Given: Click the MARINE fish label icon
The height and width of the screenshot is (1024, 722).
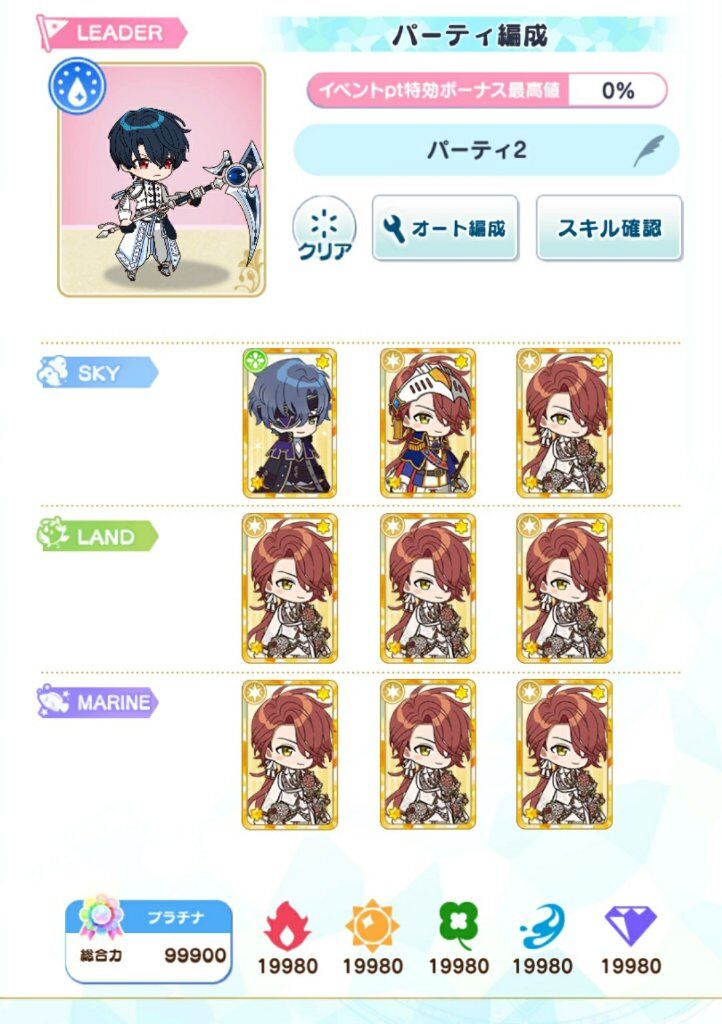Looking at the screenshot, I should pyautogui.click(x=53, y=702).
